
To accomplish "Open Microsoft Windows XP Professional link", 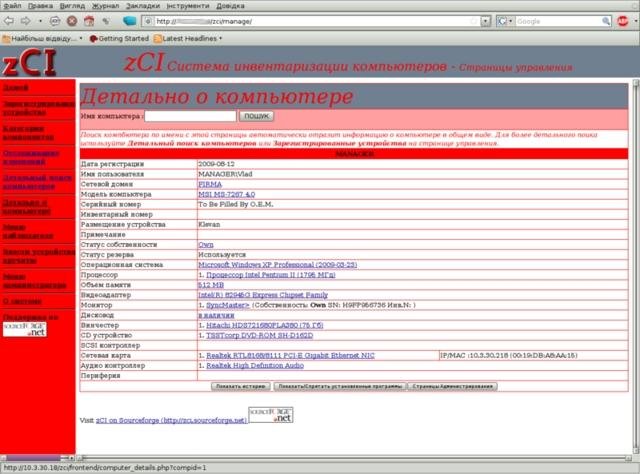I will click(x=278, y=265).
